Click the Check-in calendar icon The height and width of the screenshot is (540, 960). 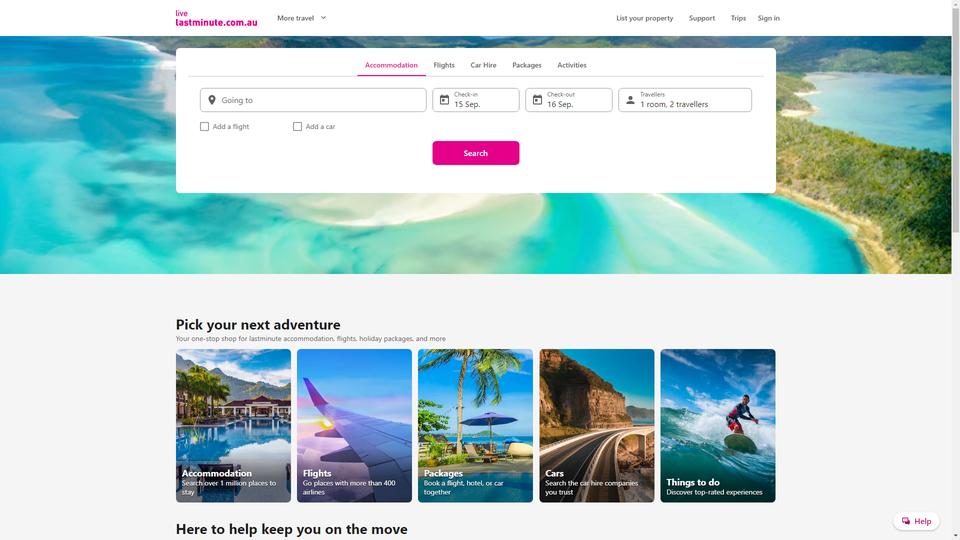(444, 100)
